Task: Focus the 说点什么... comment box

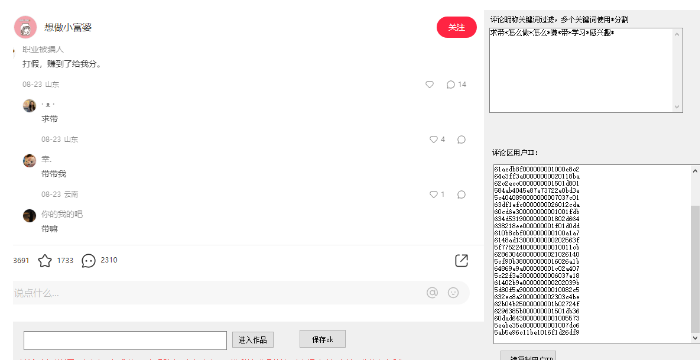Action: click(241, 293)
